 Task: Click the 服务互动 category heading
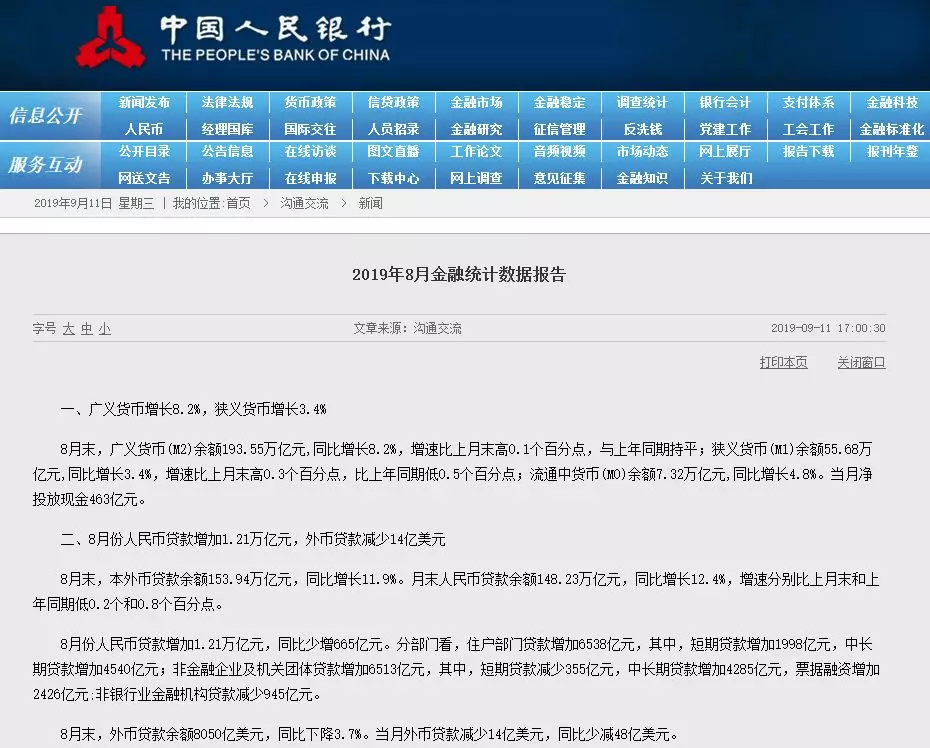tap(46, 165)
